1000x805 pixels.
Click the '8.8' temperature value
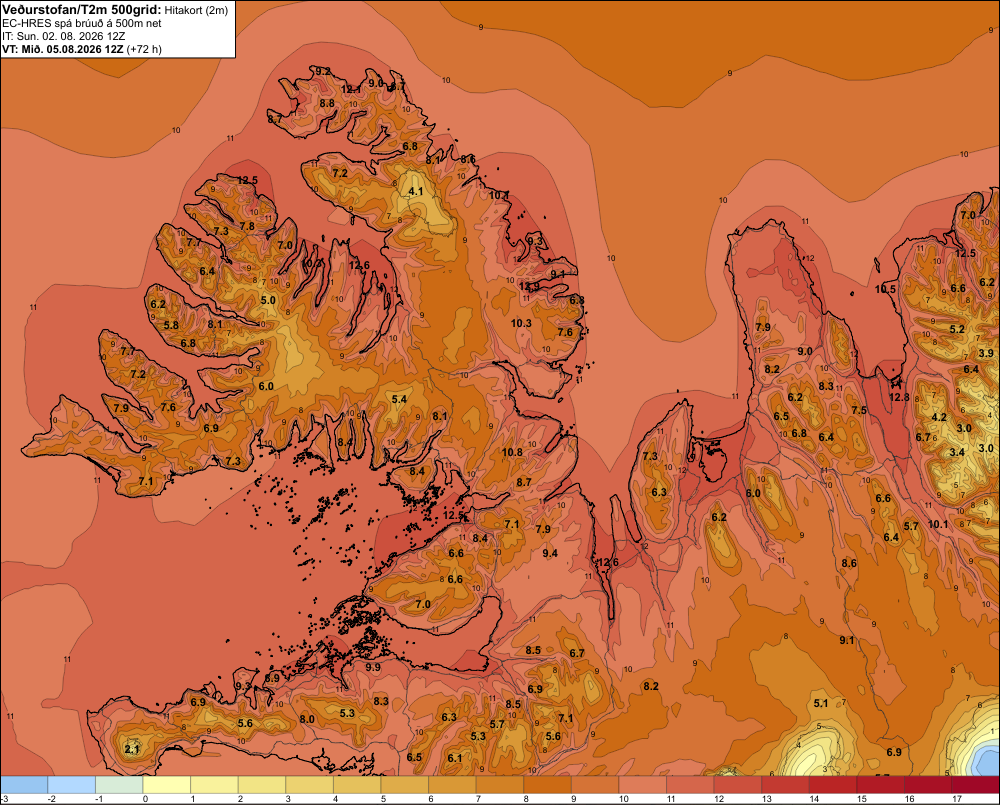coord(327,103)
